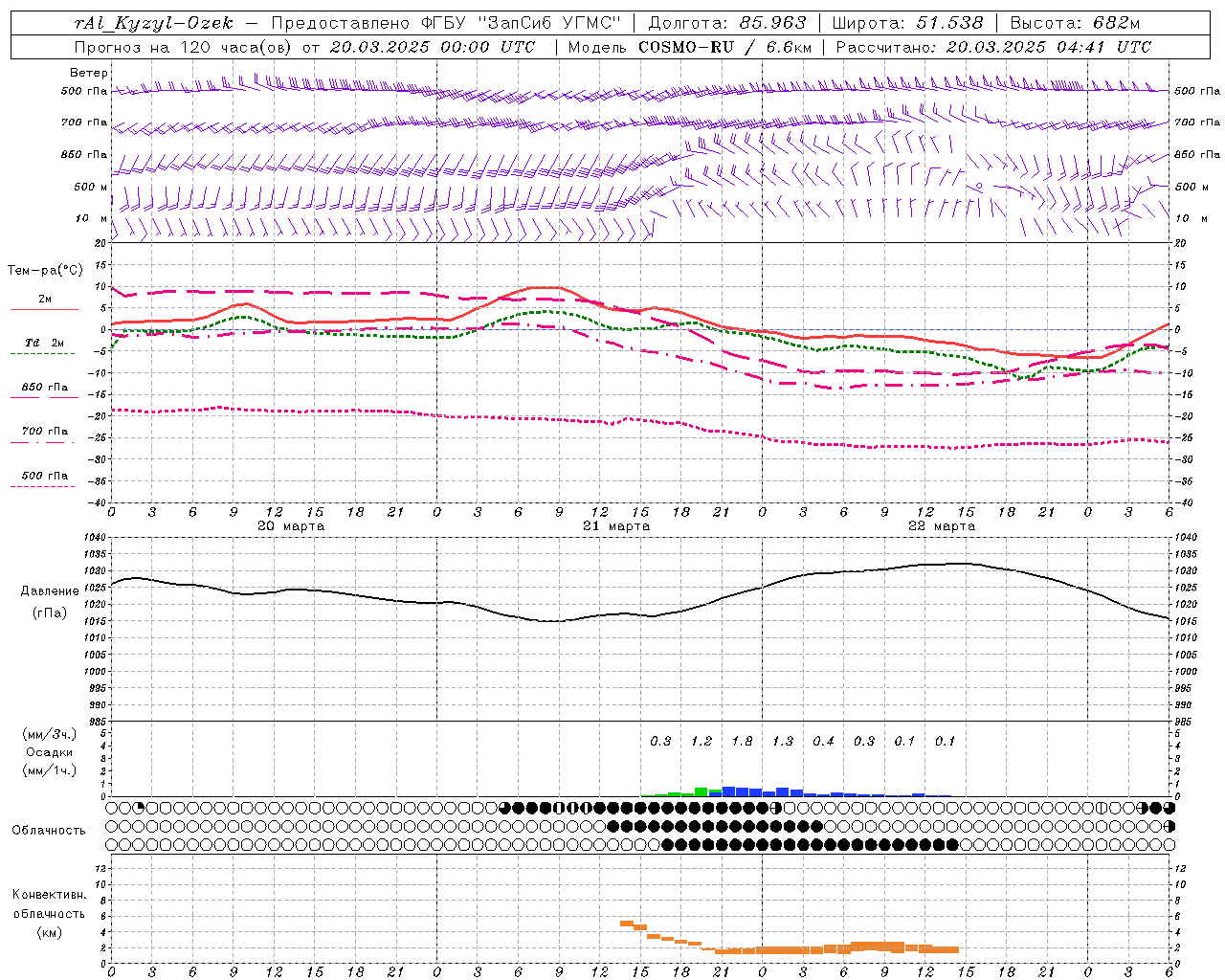This screenshot has width=1225, height=980.
Task: Click the Осадки precipitation label
Action: click(x=50, y=752)
